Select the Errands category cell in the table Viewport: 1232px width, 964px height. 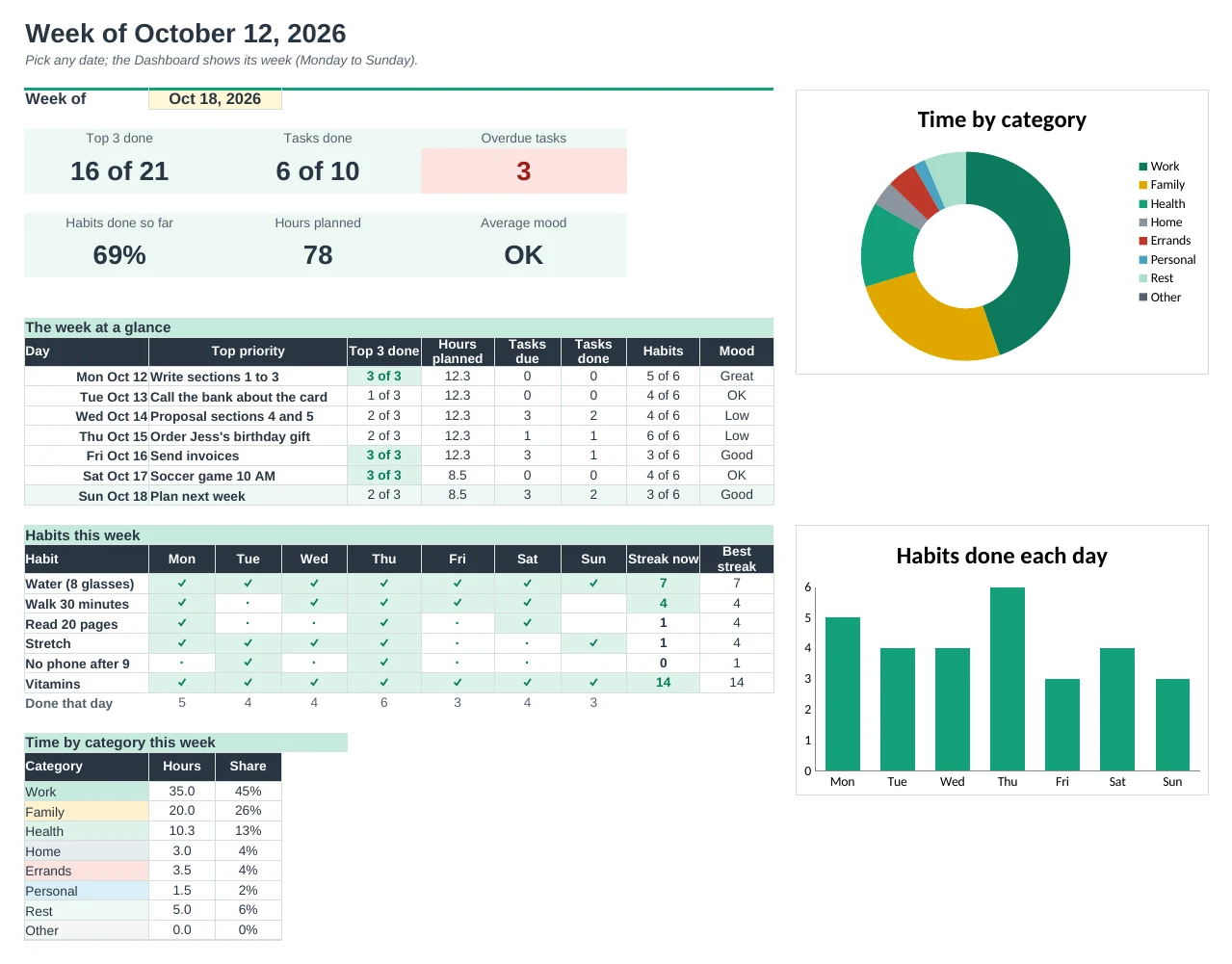[87, 871]
